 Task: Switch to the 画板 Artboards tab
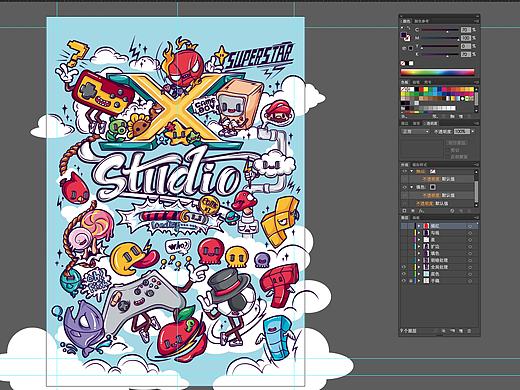point(416,218)
